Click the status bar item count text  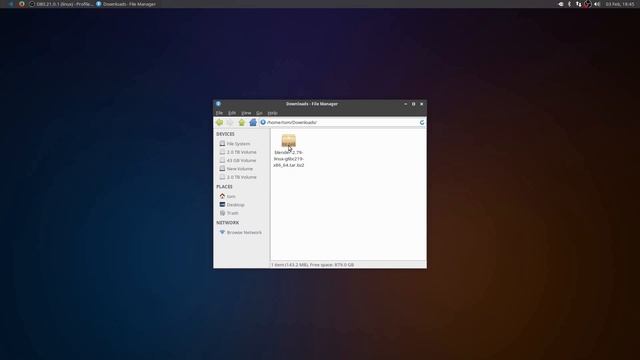[x=313, y=265]
